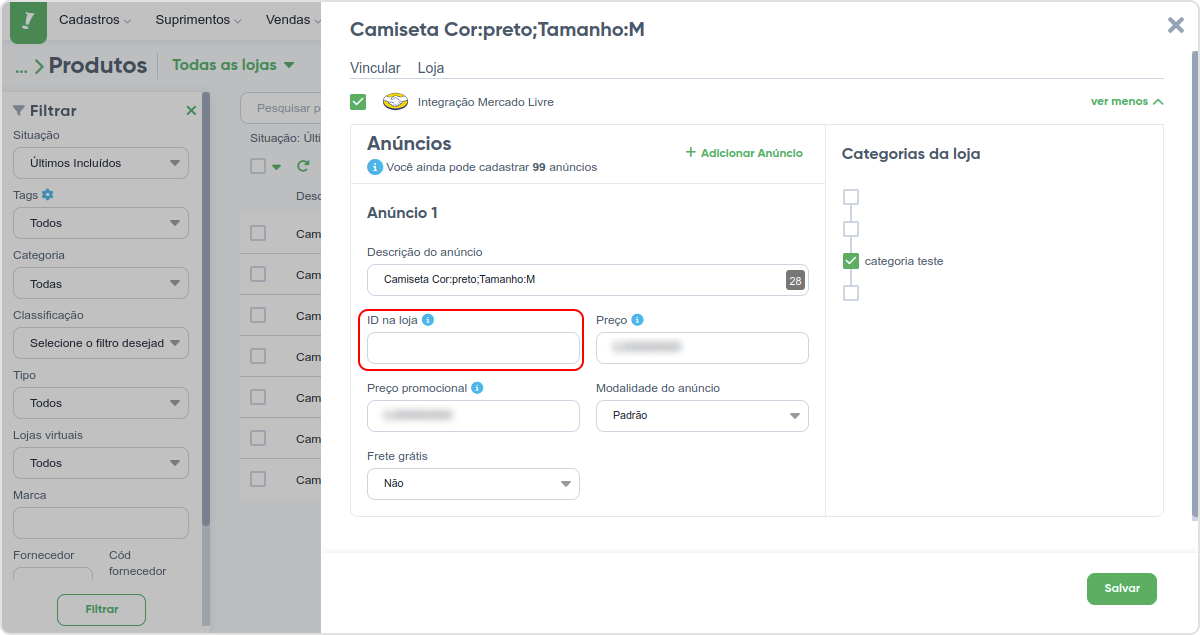The width and height of the screenshot is (1200, 635).
Task: Open the Categoria filter dropdown
Action: (x=101, y=283)
